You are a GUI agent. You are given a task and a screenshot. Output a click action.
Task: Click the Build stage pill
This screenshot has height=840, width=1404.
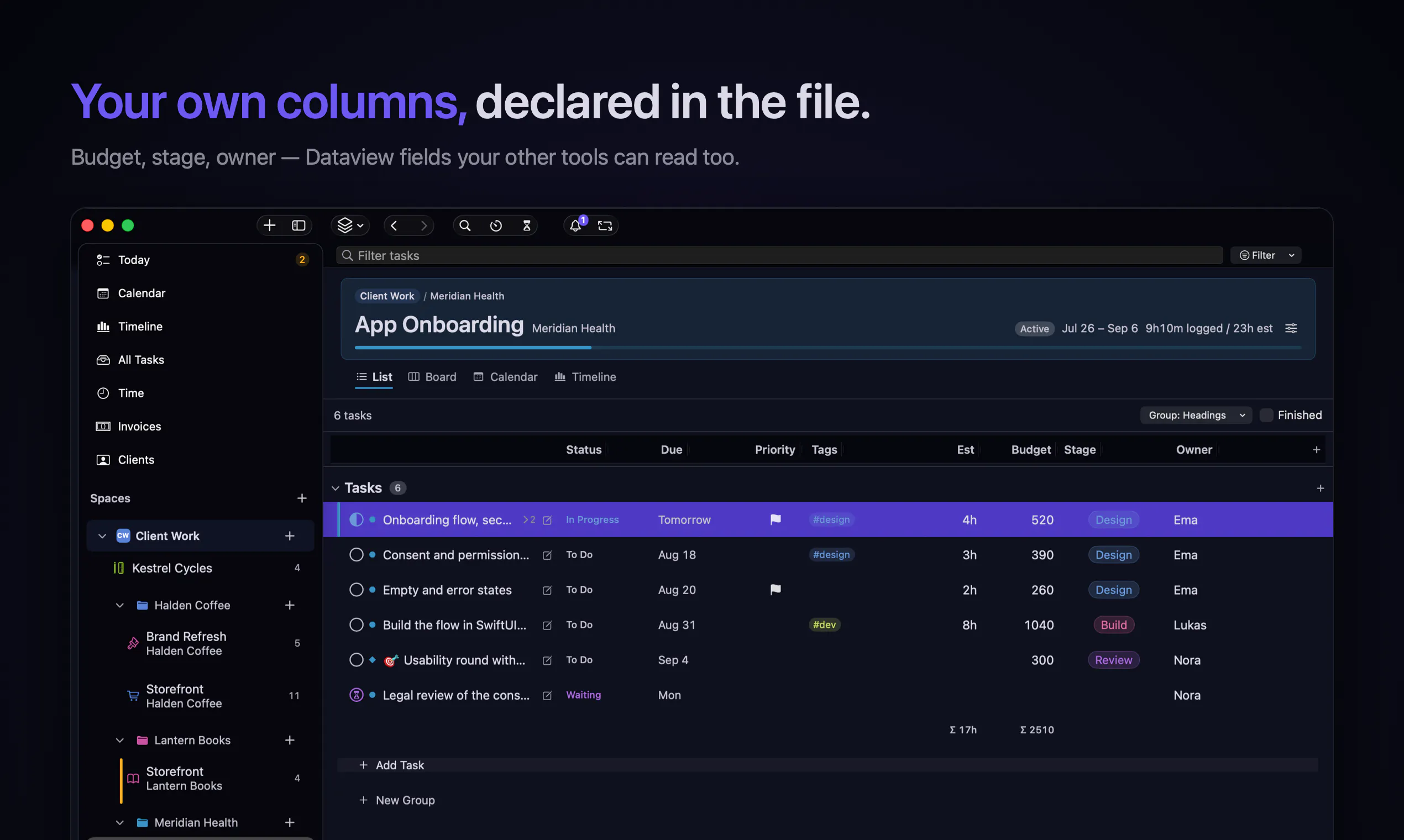tap(1114, 625)
